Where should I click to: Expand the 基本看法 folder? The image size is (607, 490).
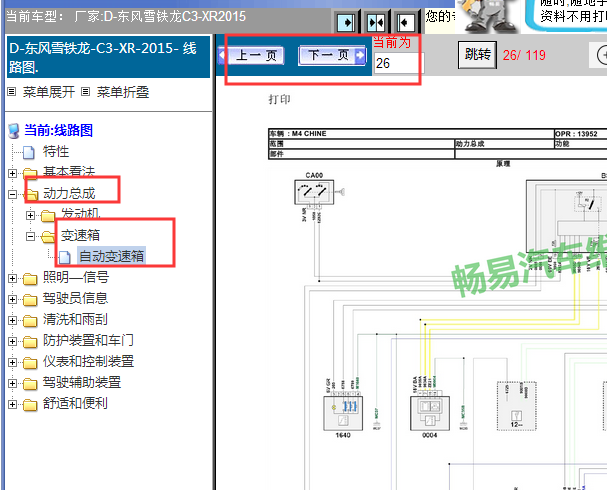point(12,173)
